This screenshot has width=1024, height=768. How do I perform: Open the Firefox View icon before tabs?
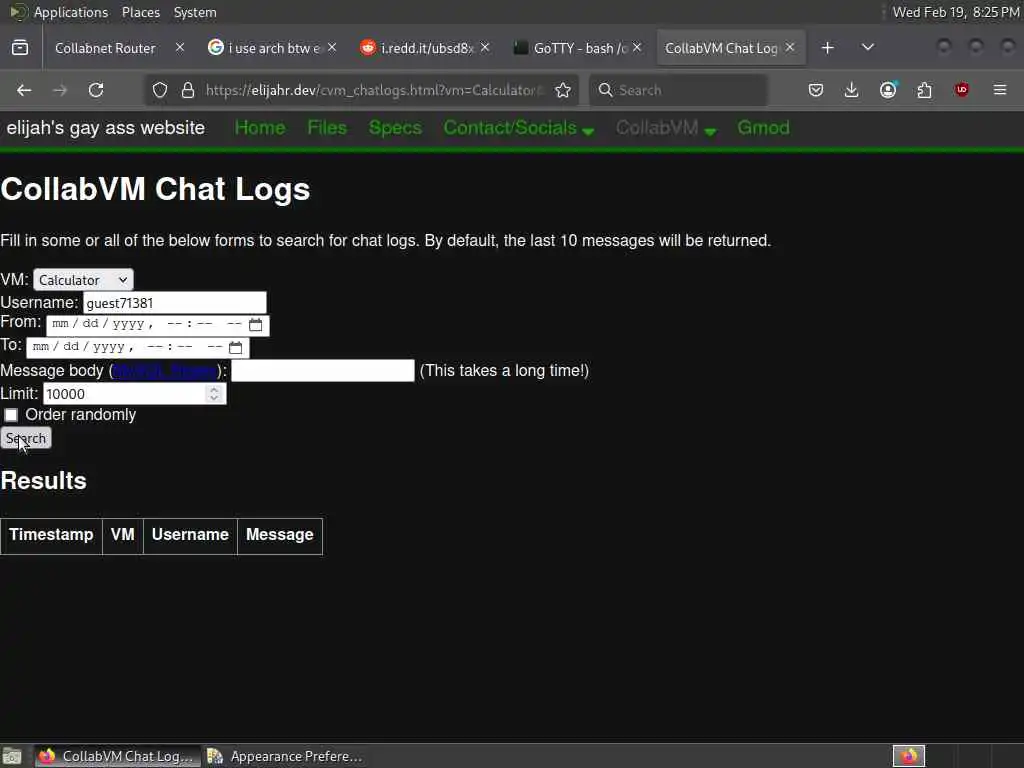point(20,48)
